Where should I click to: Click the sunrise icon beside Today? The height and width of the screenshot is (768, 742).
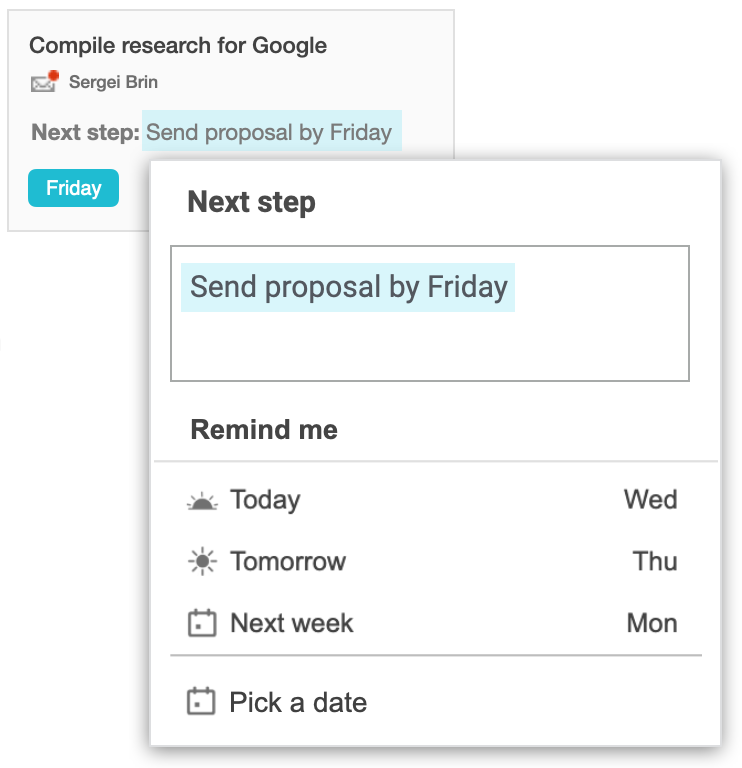[x=202, y=502]
